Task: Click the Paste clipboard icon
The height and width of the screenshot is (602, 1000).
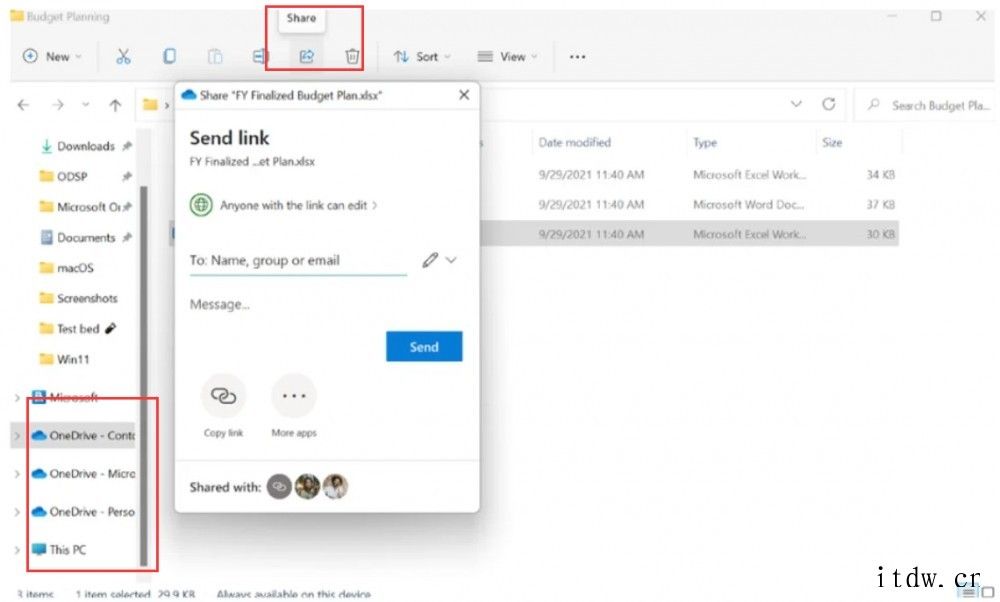Action: click(x=215, y=56)
